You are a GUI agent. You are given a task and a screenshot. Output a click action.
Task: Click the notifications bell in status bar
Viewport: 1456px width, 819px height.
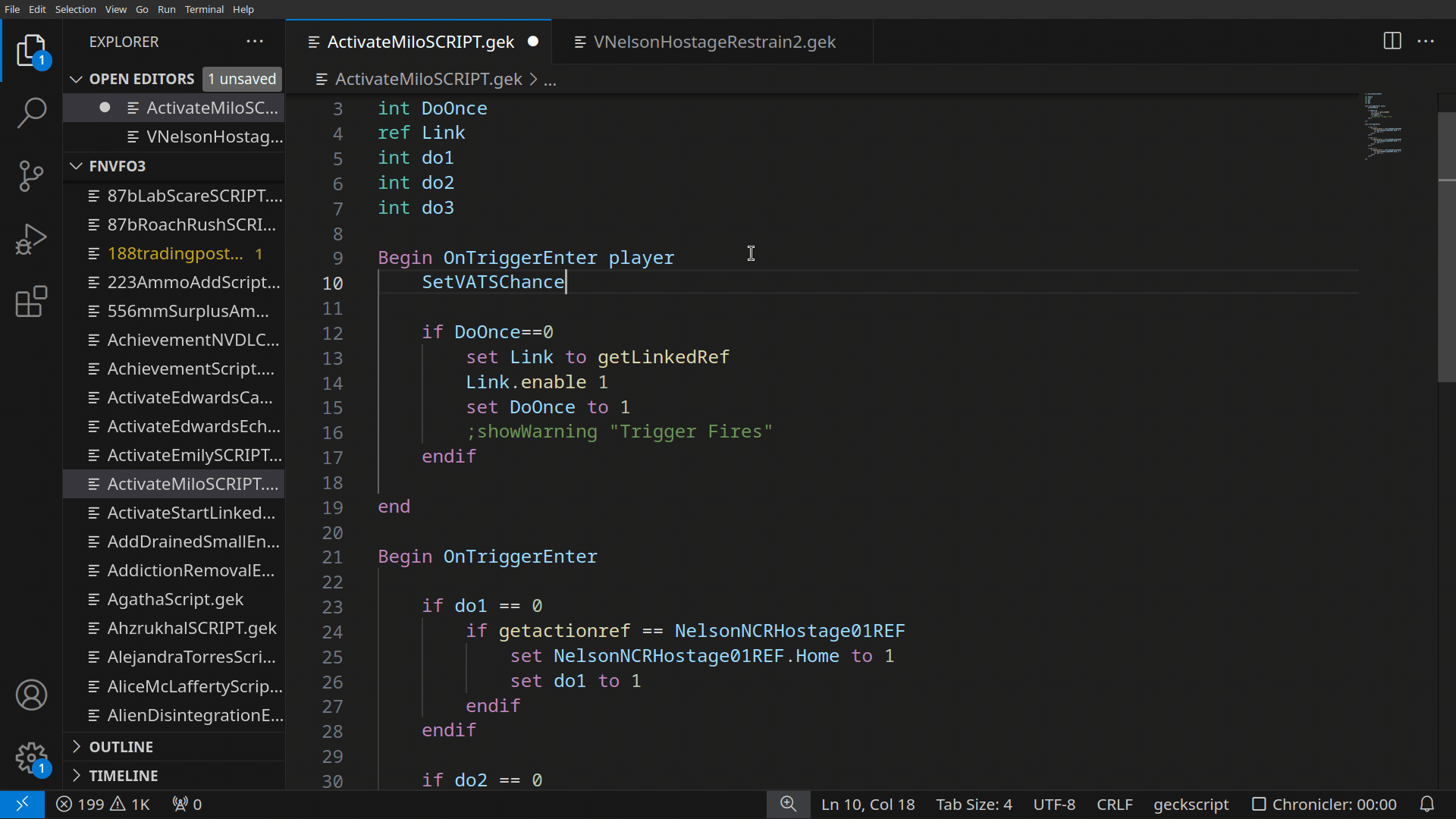click(1426, 804)
